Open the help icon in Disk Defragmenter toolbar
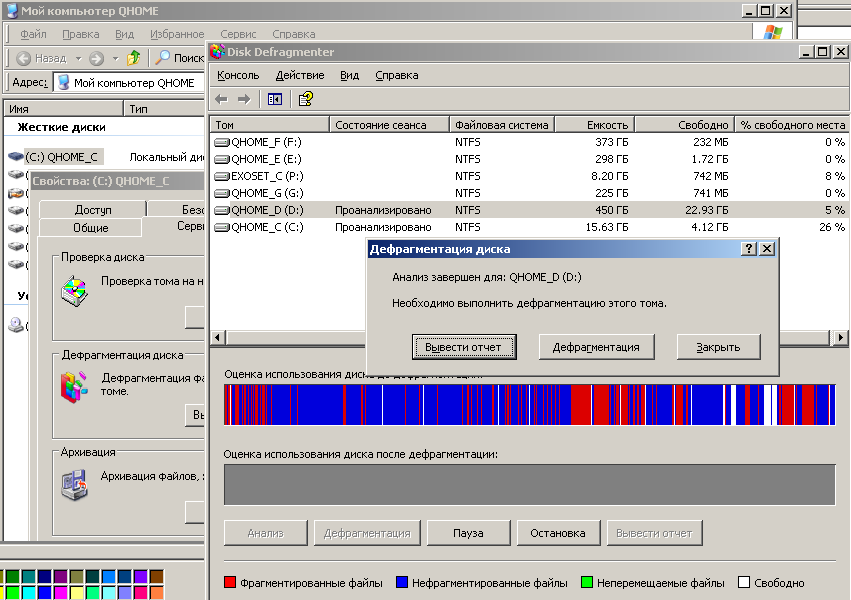Viewport: 851px width, 600px height. pyautogui.click(x=306, y=99)
